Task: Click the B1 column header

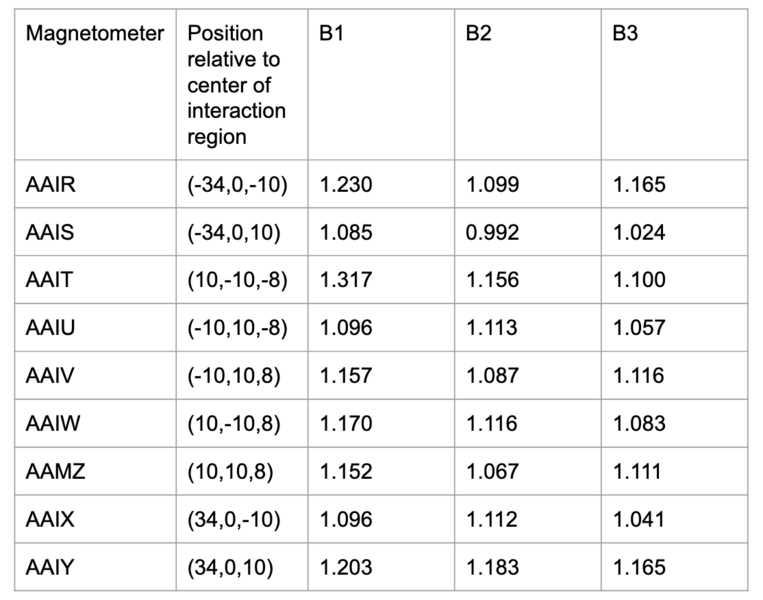Action: point(333,34)
